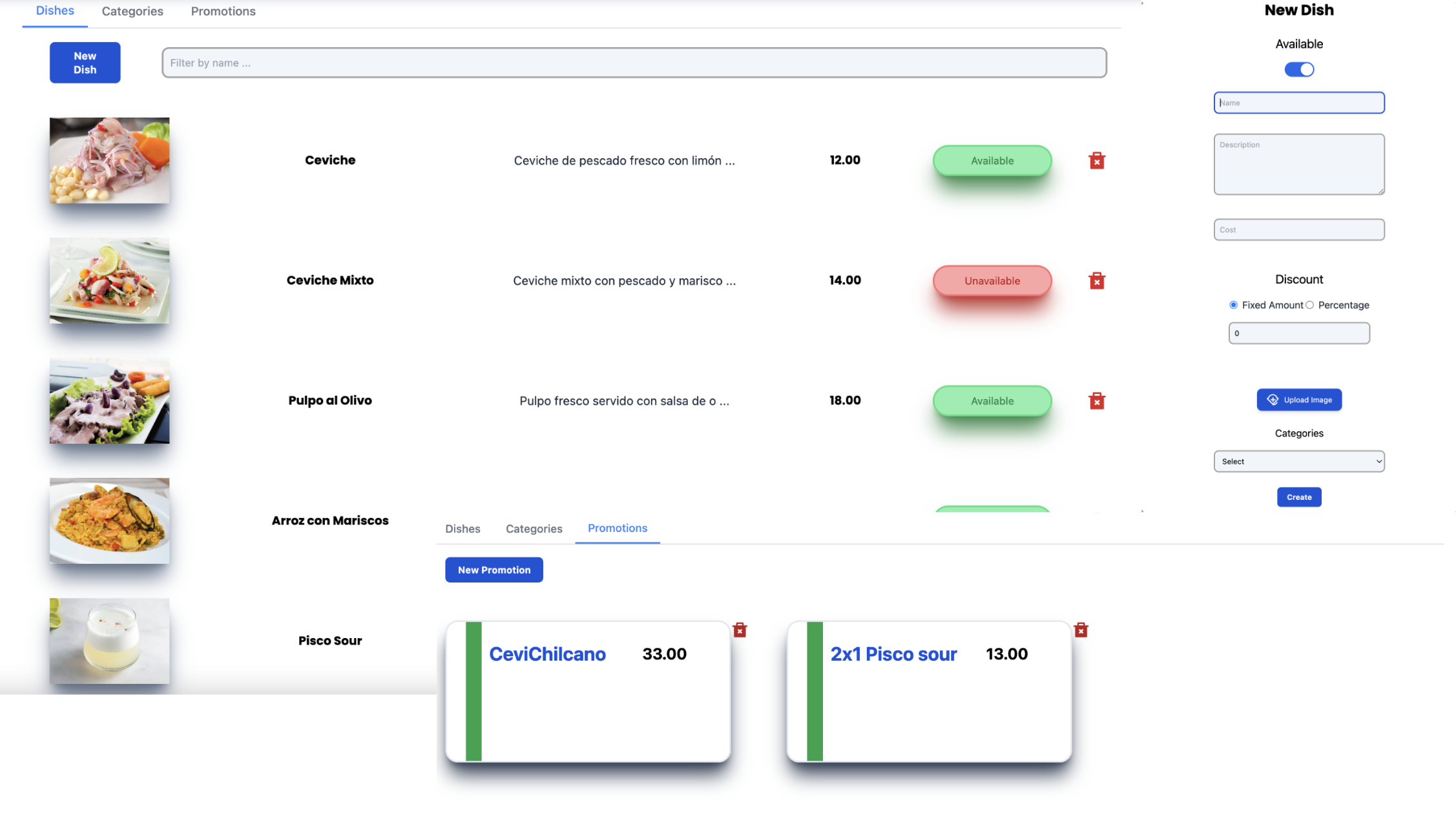Toggle Ceviche Mixto Unavailable status pill
Viewport: 1456px width, 815px height.
coord(992,280)
